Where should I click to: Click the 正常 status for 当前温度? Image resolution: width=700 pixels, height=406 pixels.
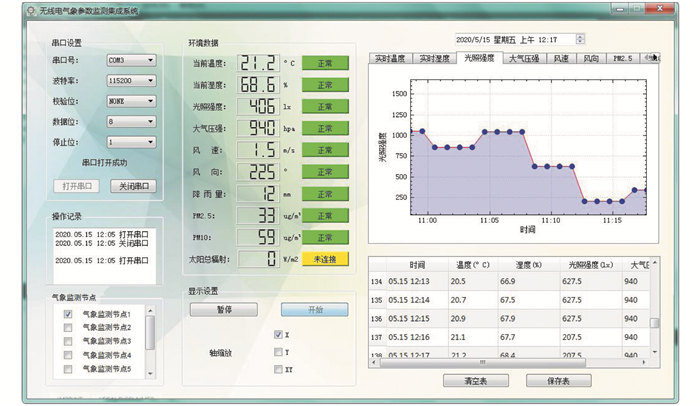[x=325, y=63]
